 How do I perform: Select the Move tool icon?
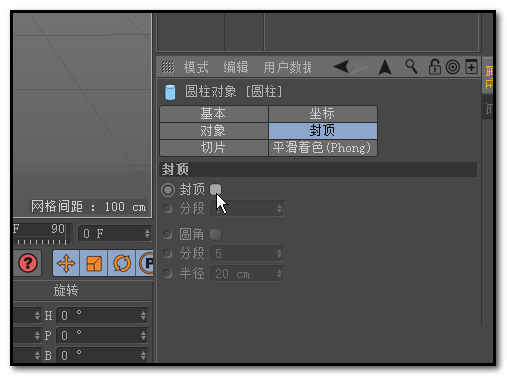[x=66, y=263]
